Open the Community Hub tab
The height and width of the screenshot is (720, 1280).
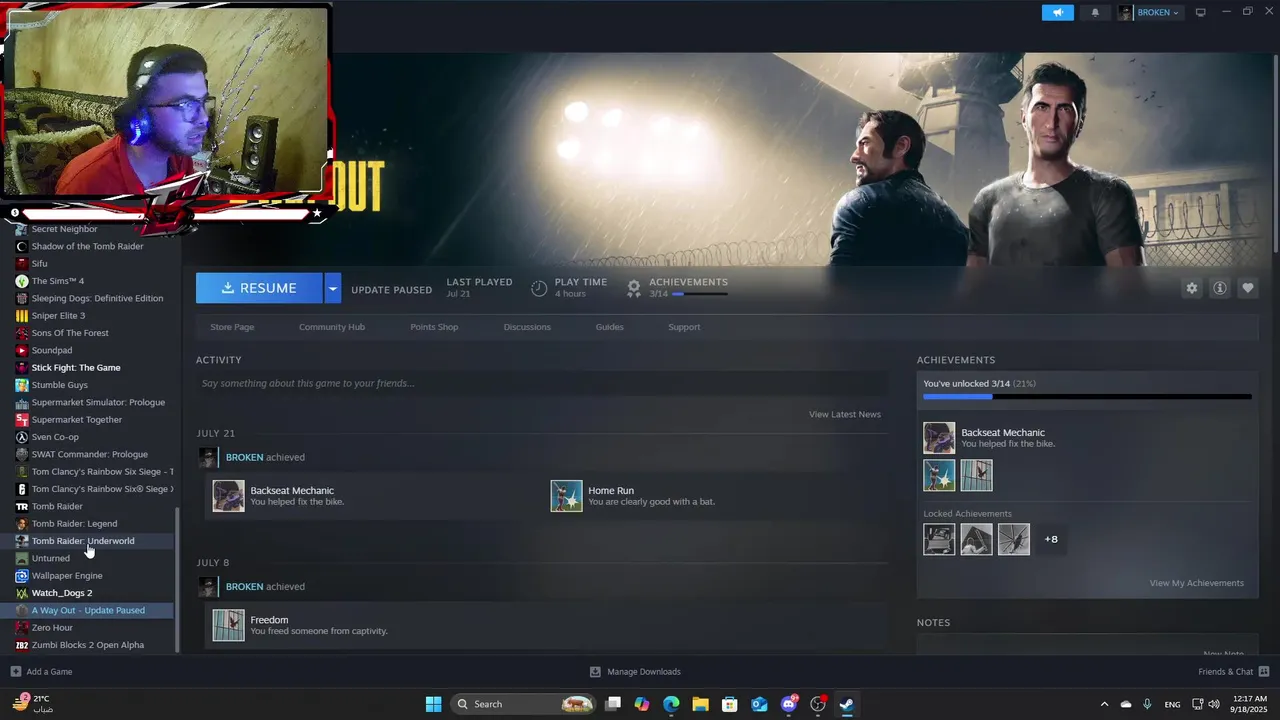[332, 327]
